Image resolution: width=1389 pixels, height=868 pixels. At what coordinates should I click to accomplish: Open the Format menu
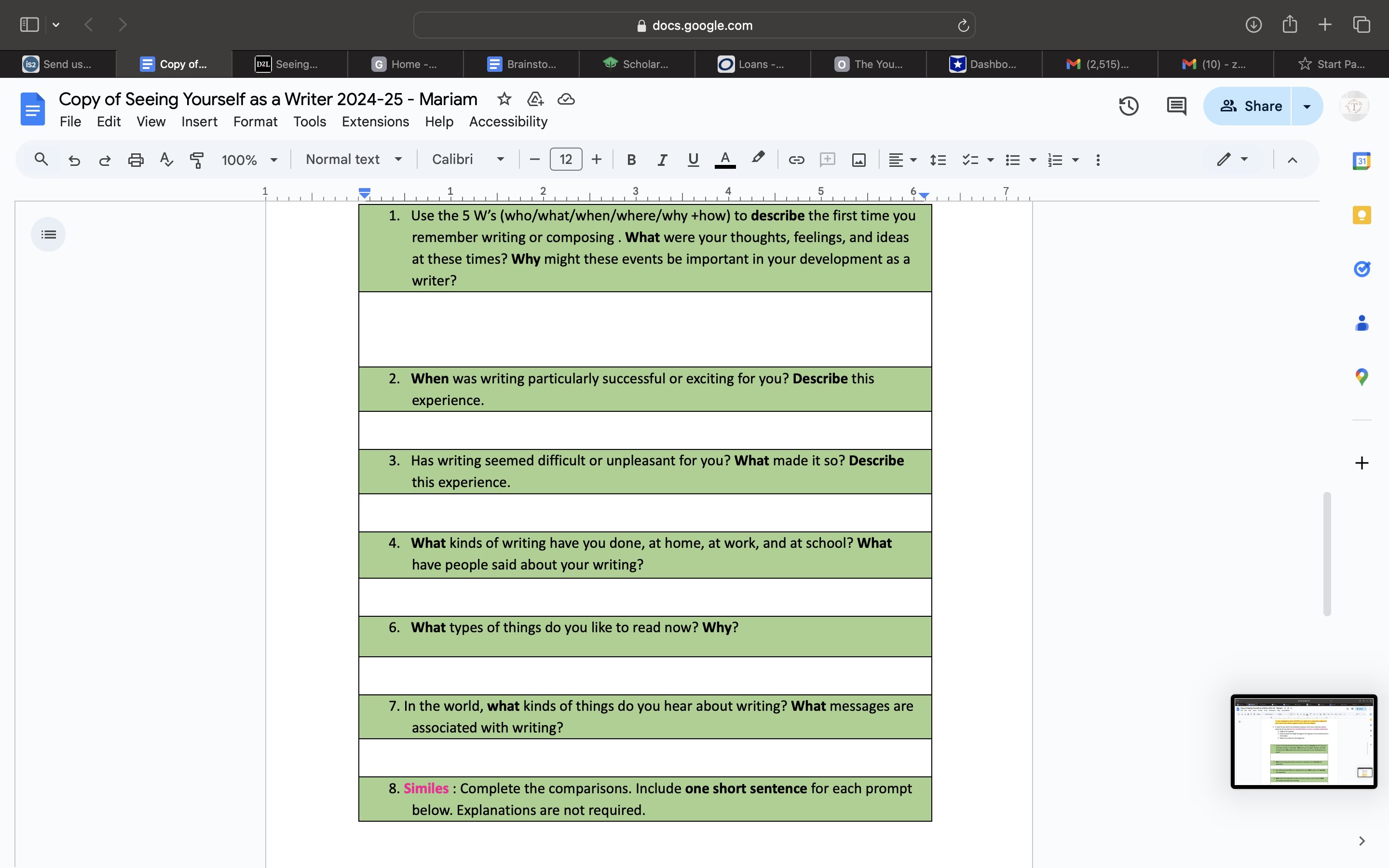[255, 122]
